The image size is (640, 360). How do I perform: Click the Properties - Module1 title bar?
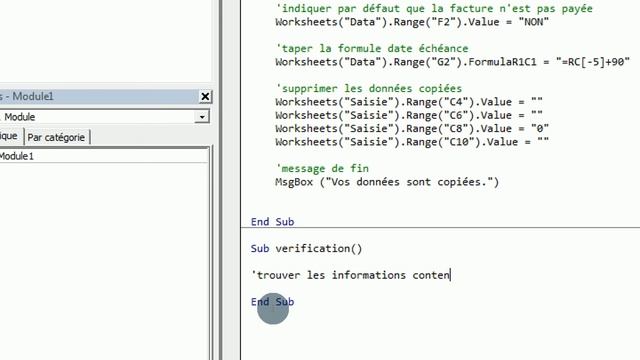[98, 97]
